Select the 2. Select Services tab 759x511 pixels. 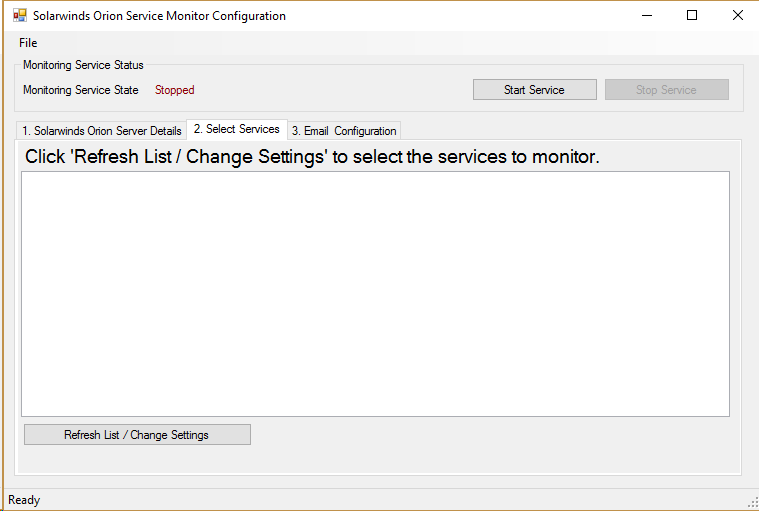[x=237, y=129]
